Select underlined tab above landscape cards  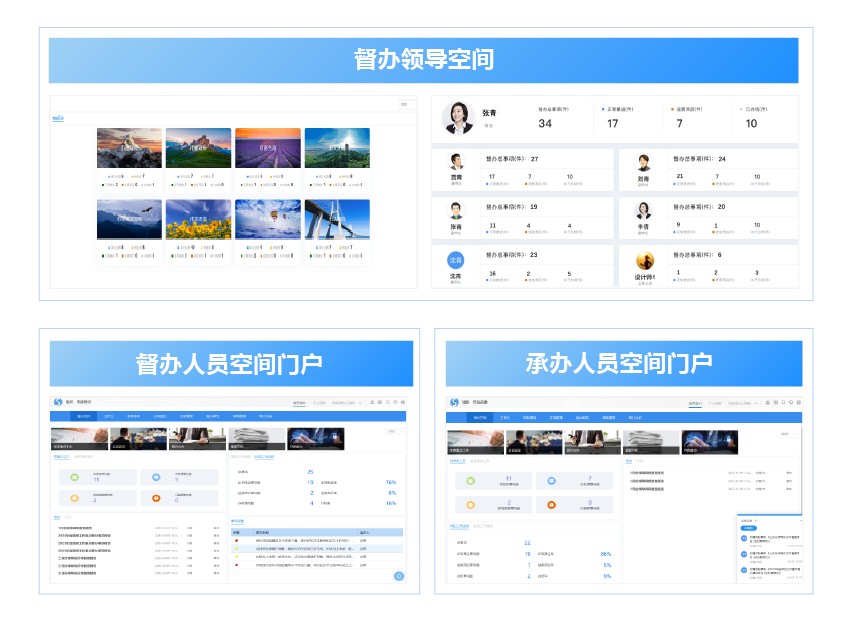click(58, 118)
